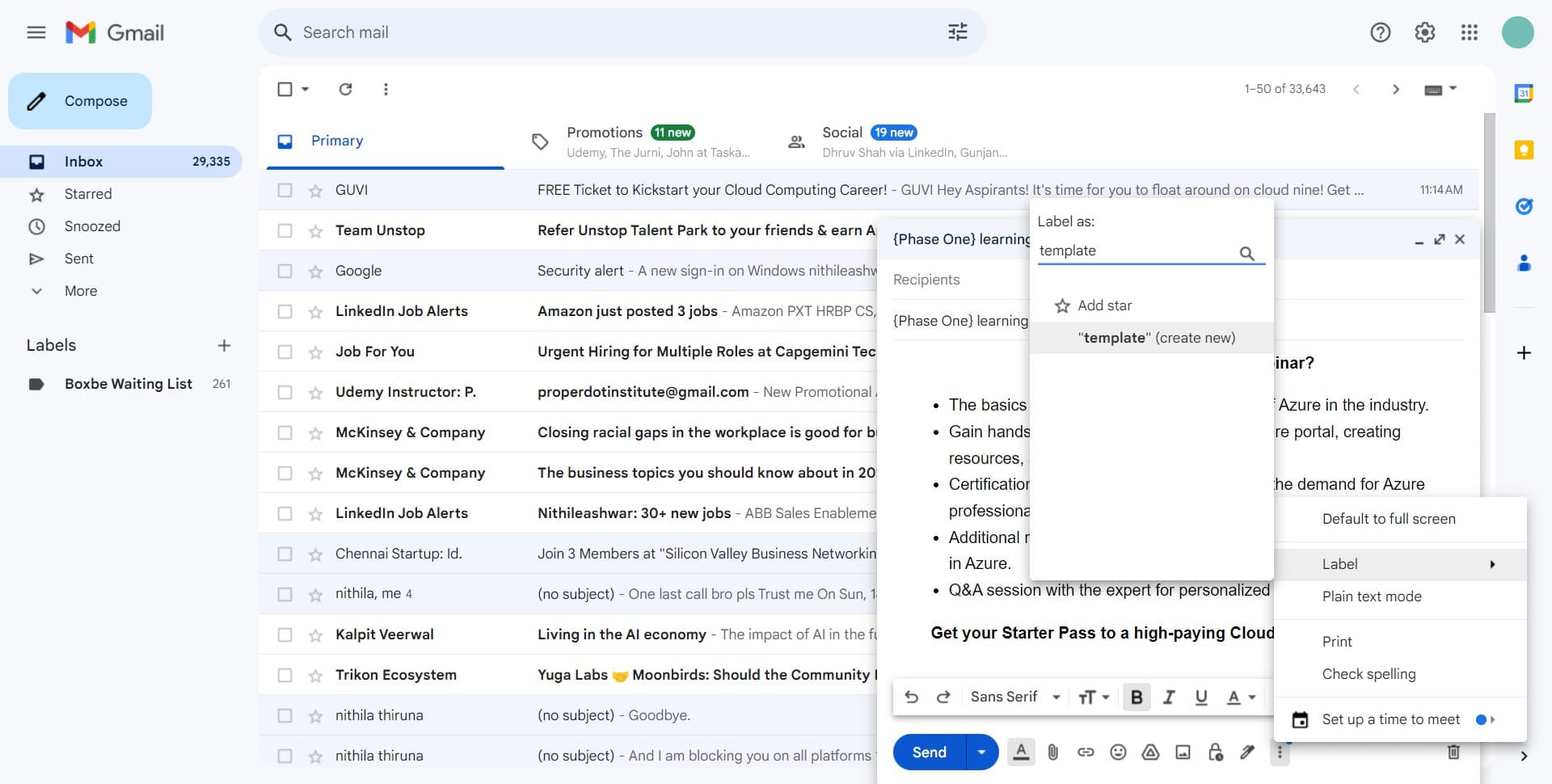Image resolution: width=1552 pixels, height=784 pixels.
Task: Open the Sans Serif font dropdown
Action: (1015, 697)
